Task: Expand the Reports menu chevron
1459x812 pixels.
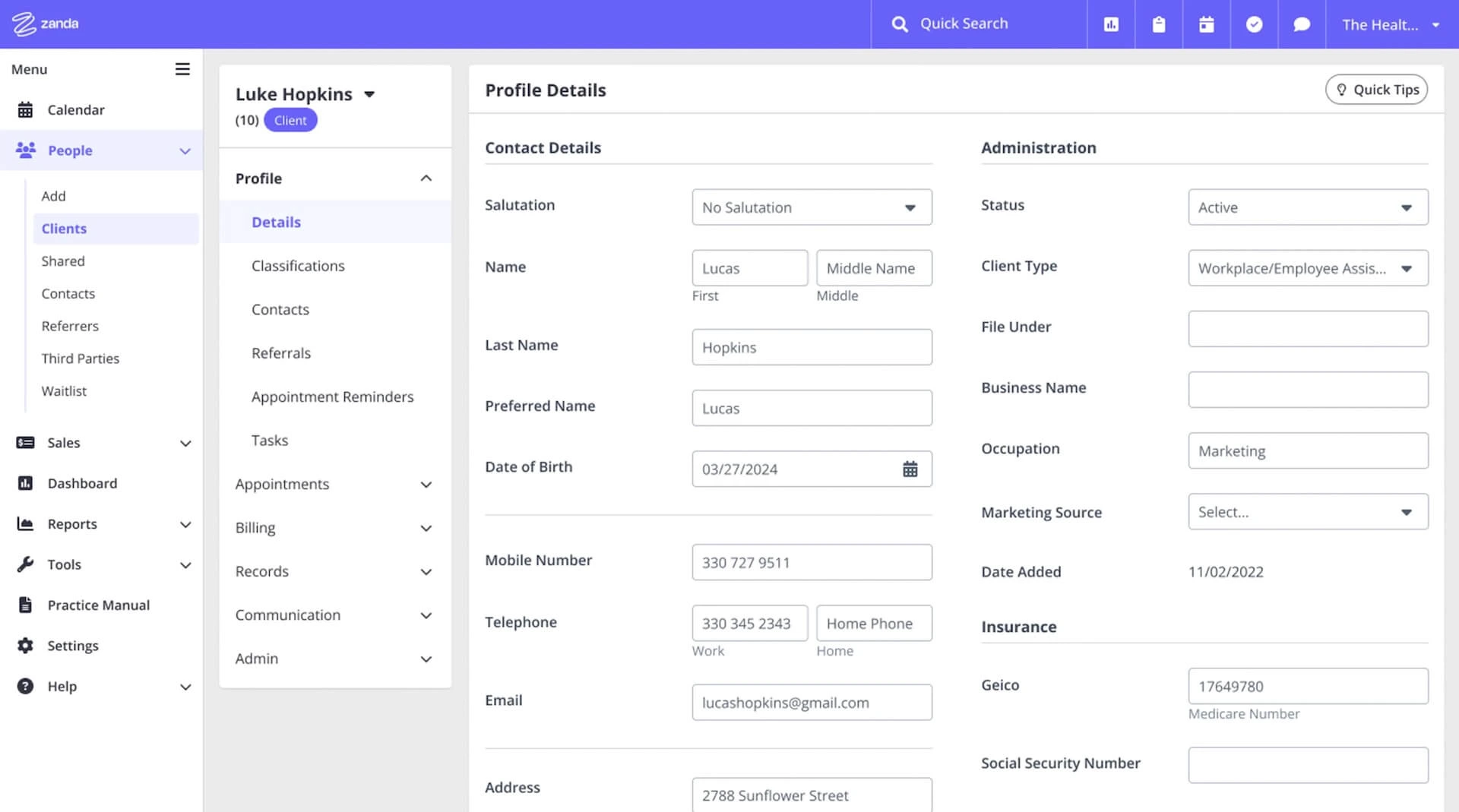Action: tap(185, 525)
